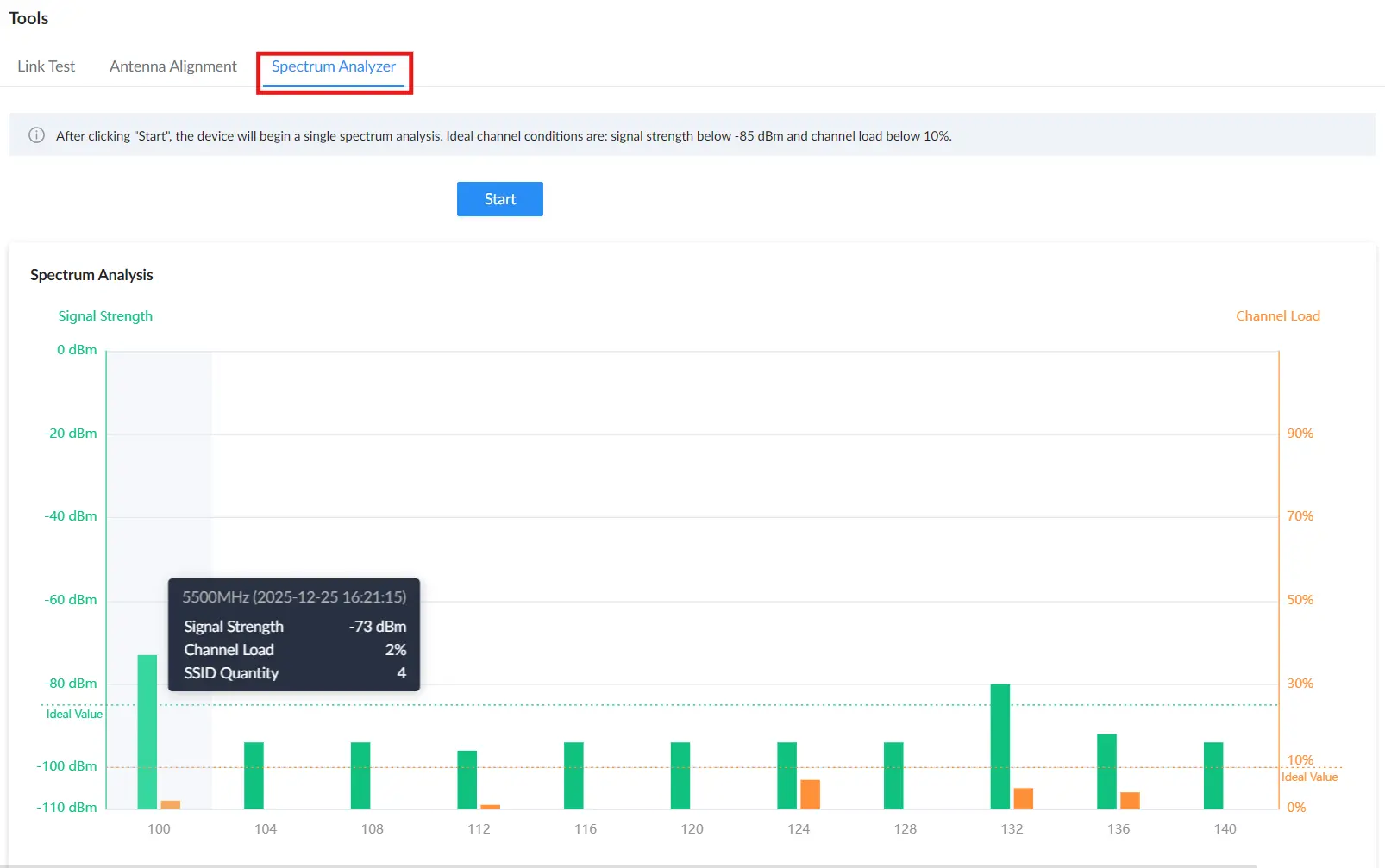Viewport: 1385px width, 868px height.
Task: Click the tooltip Channel Load 2% value
Action: [396, 650]
